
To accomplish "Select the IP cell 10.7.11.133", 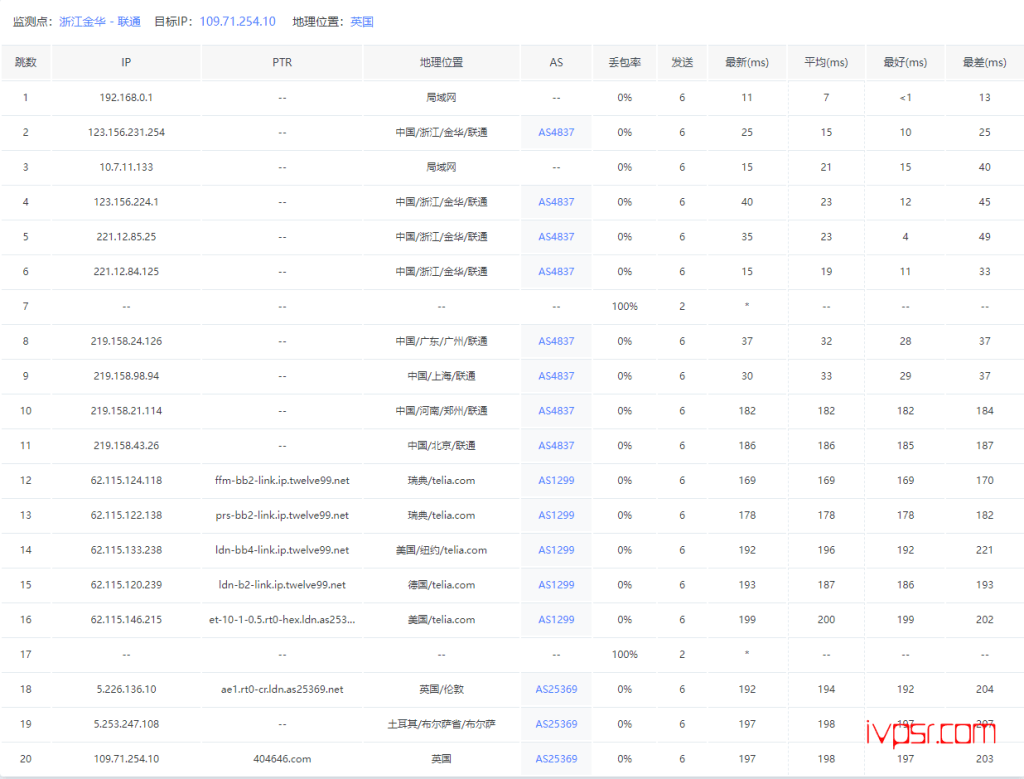I will 126,167.
